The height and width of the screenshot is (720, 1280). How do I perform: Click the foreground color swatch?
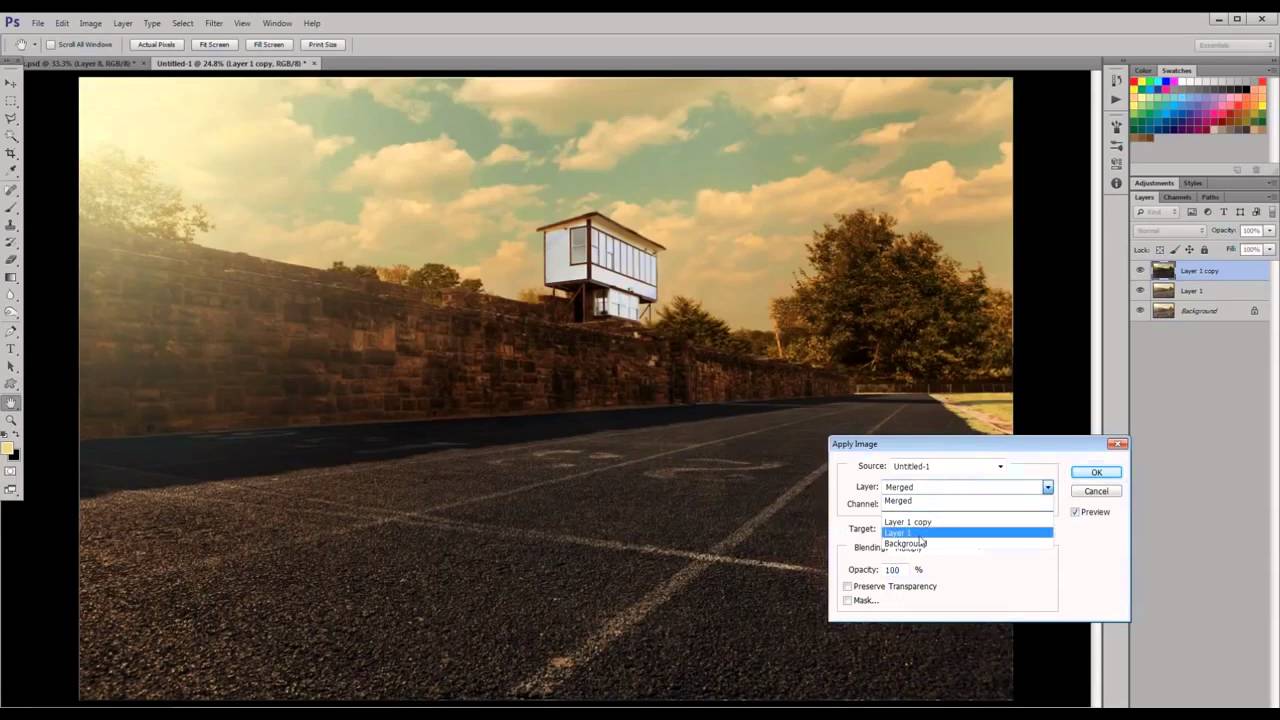(8, 448)
